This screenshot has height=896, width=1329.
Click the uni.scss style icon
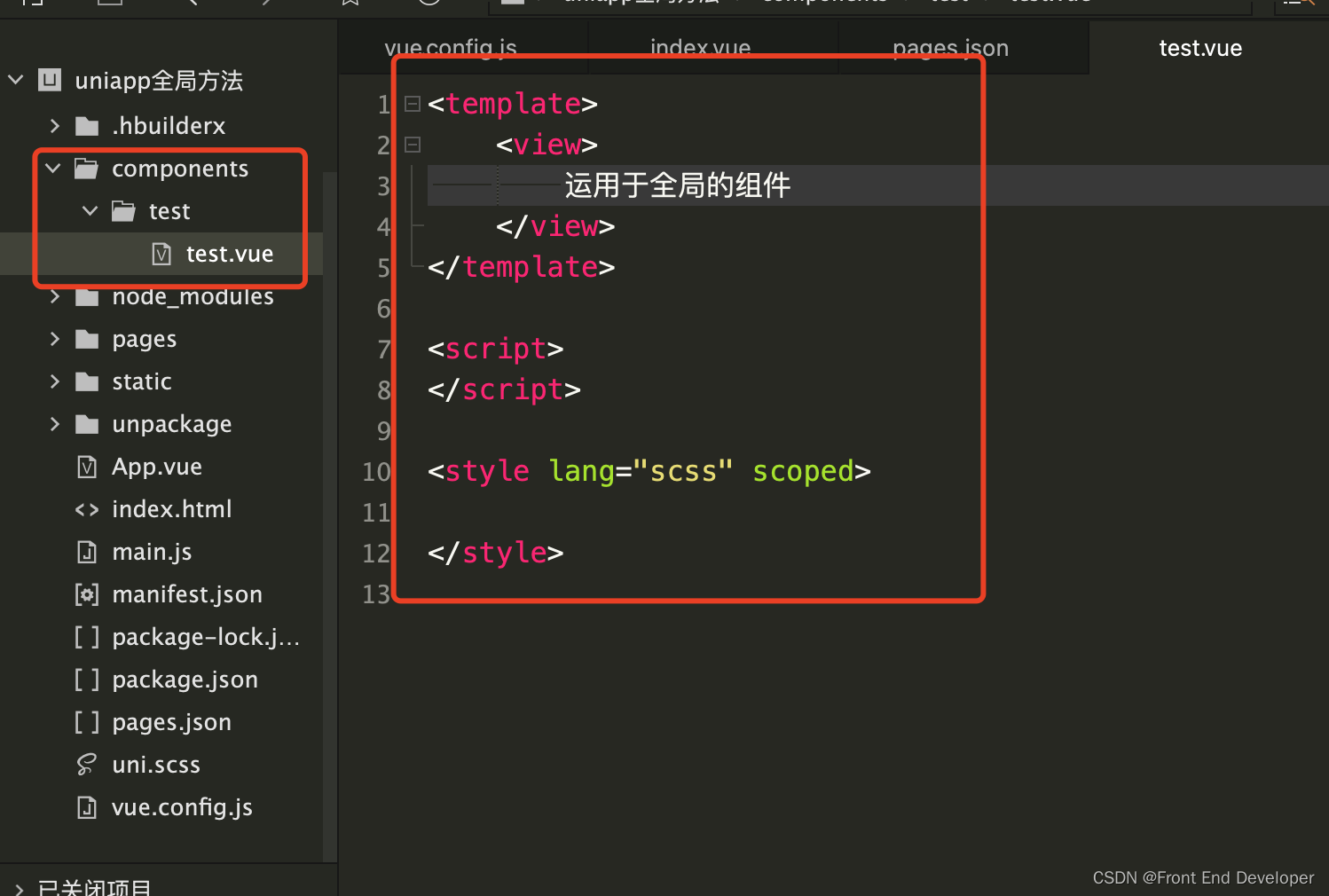pyautogui.click(x=87, y=765)
